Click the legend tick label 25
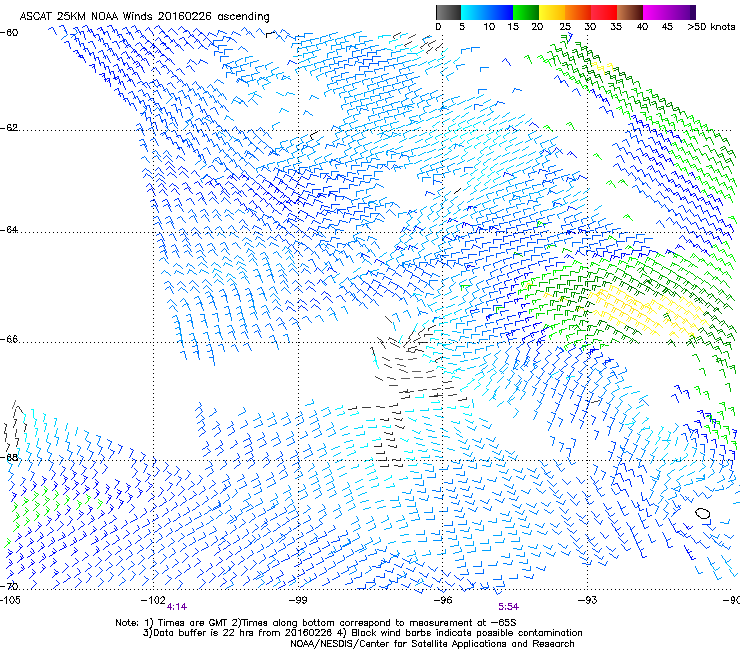 [x=565, y=27]
